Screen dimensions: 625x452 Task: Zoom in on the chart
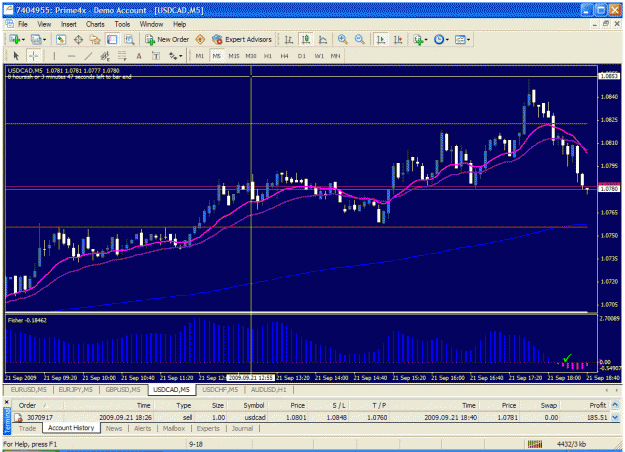(342, 39)
